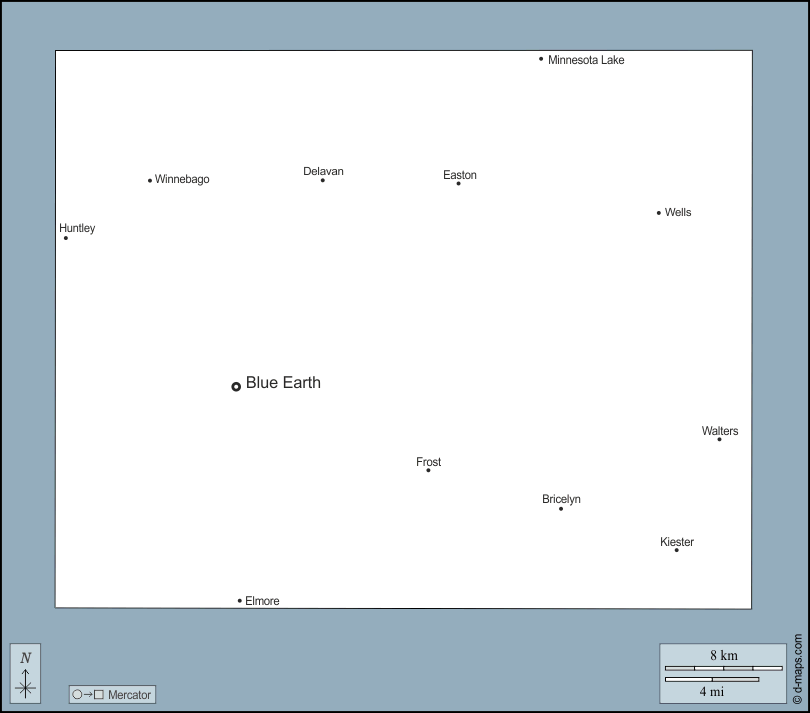Select the Delavan text label
810x713 pixels.
(x=323, y=171)
